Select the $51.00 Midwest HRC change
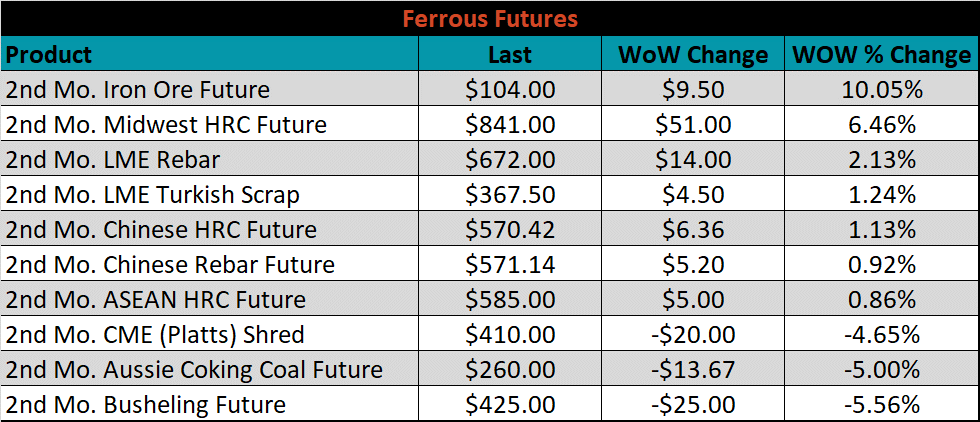Screen dimensions: 980x422 click(692, 123)
